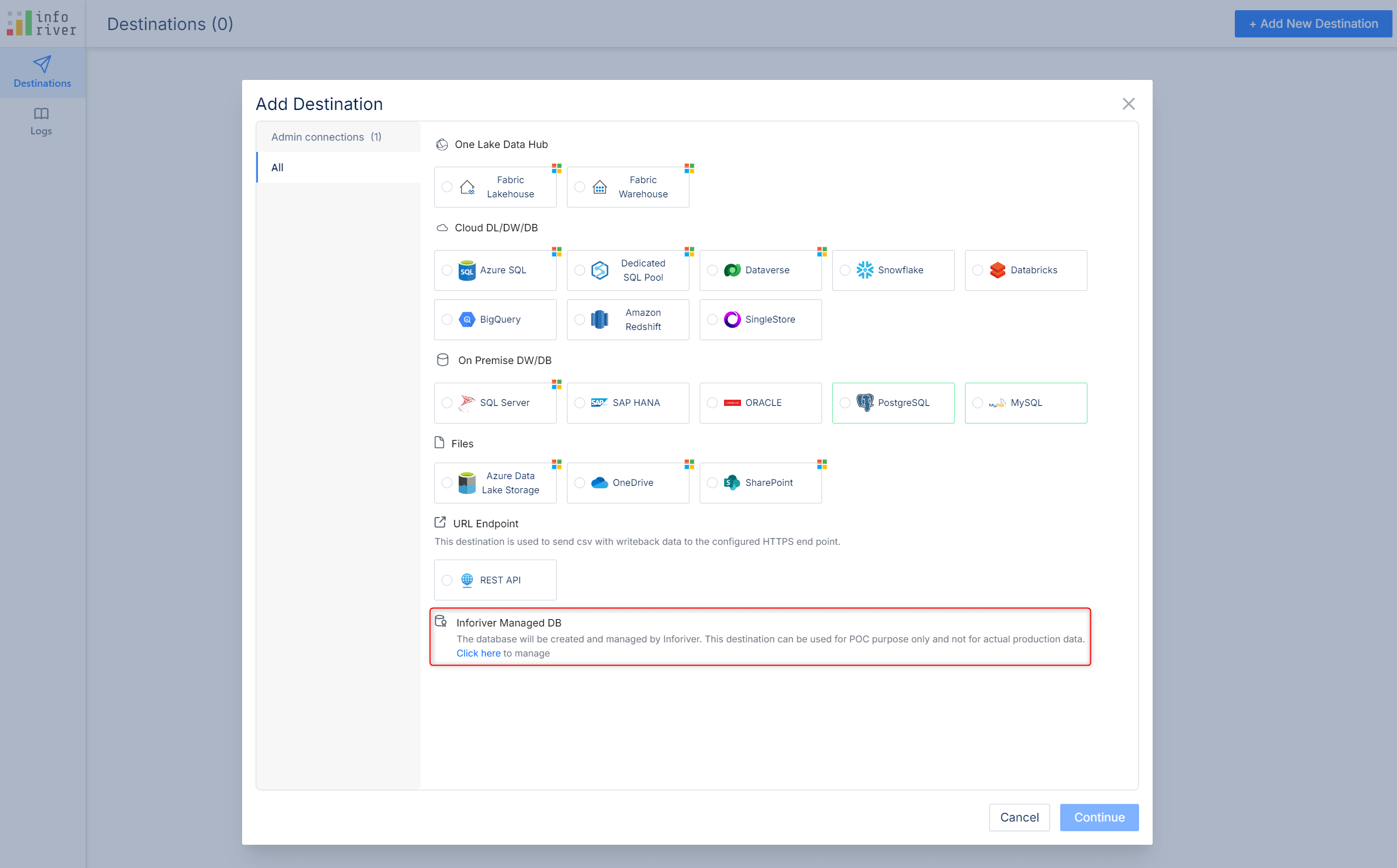Select the Fabric Warehouse radio button
The height and width of the screenshot is (868, 1397).
click(x=579, y=187)
